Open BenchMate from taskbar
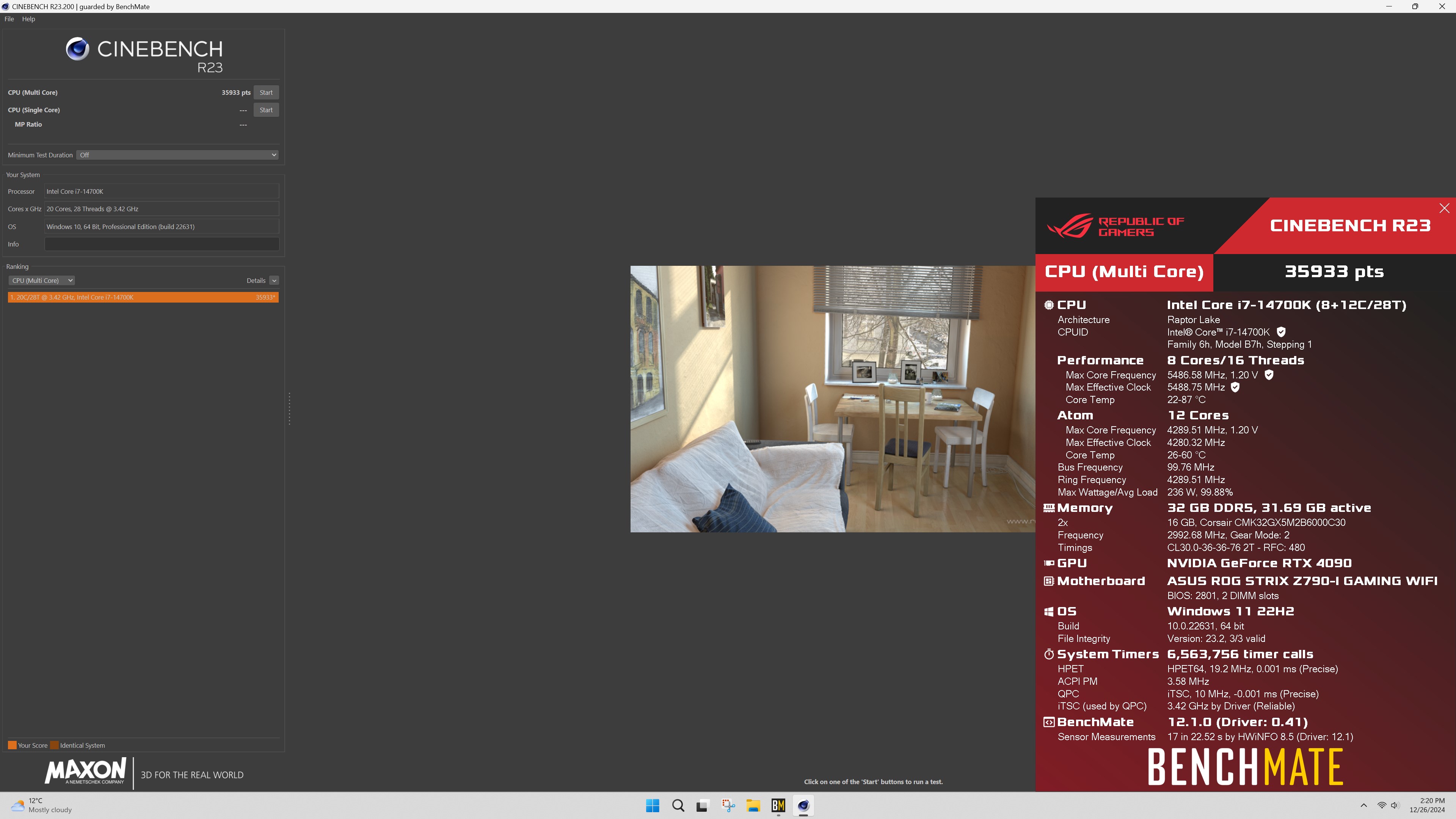 point(778,806)
